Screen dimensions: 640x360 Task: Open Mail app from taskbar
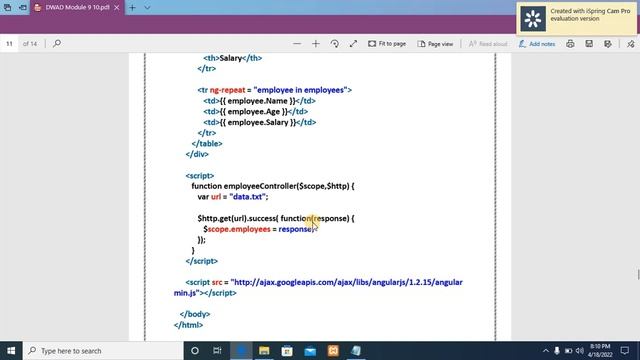coord(310,351)
